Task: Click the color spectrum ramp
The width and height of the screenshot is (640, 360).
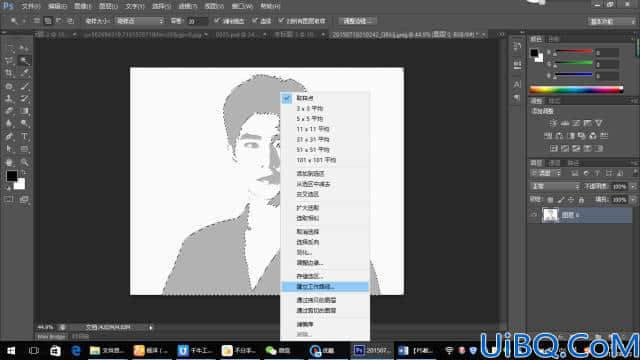Action: pos(576,90)
